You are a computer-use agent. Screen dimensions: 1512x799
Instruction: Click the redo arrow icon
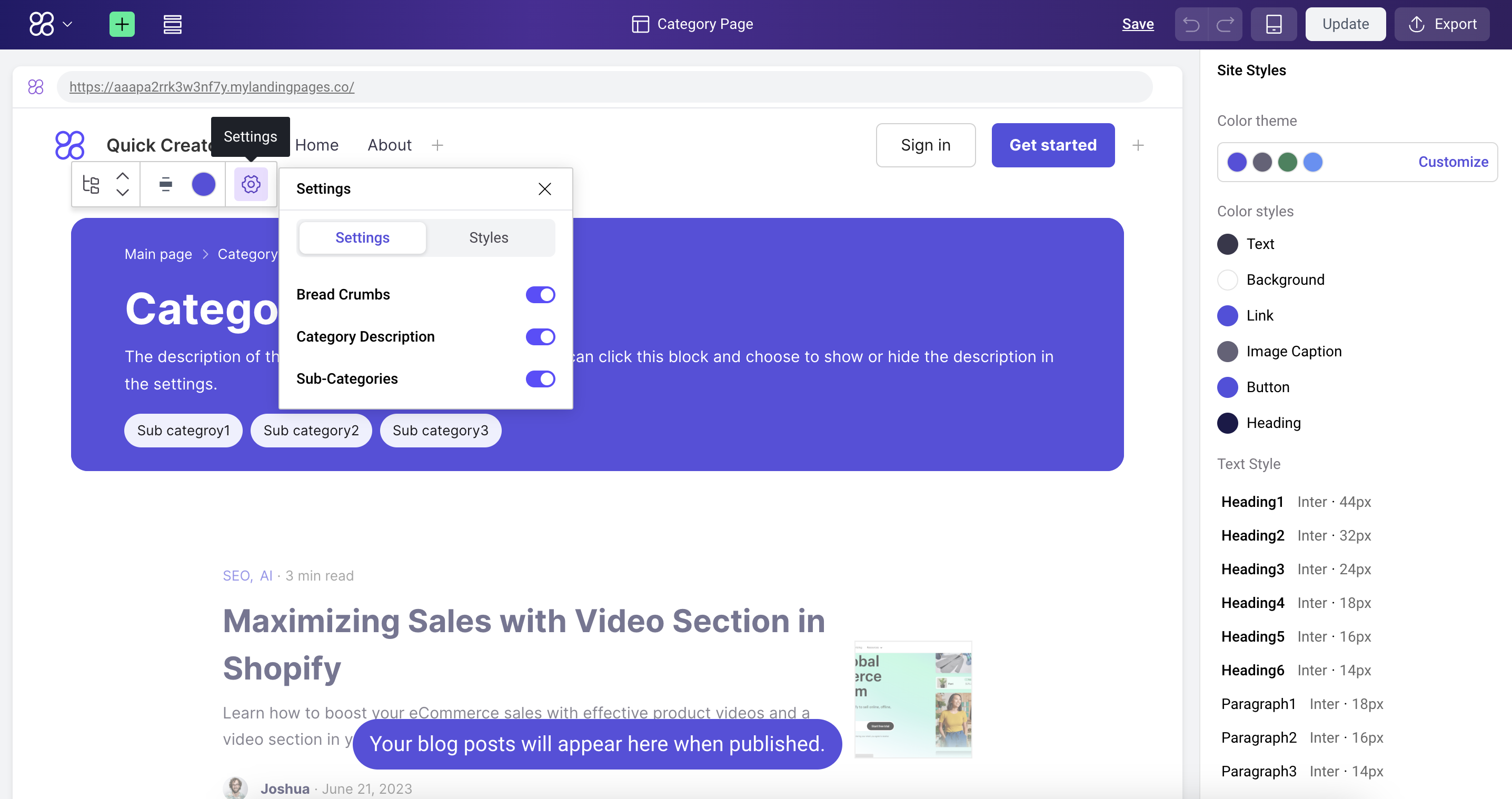click(1224, 24)
